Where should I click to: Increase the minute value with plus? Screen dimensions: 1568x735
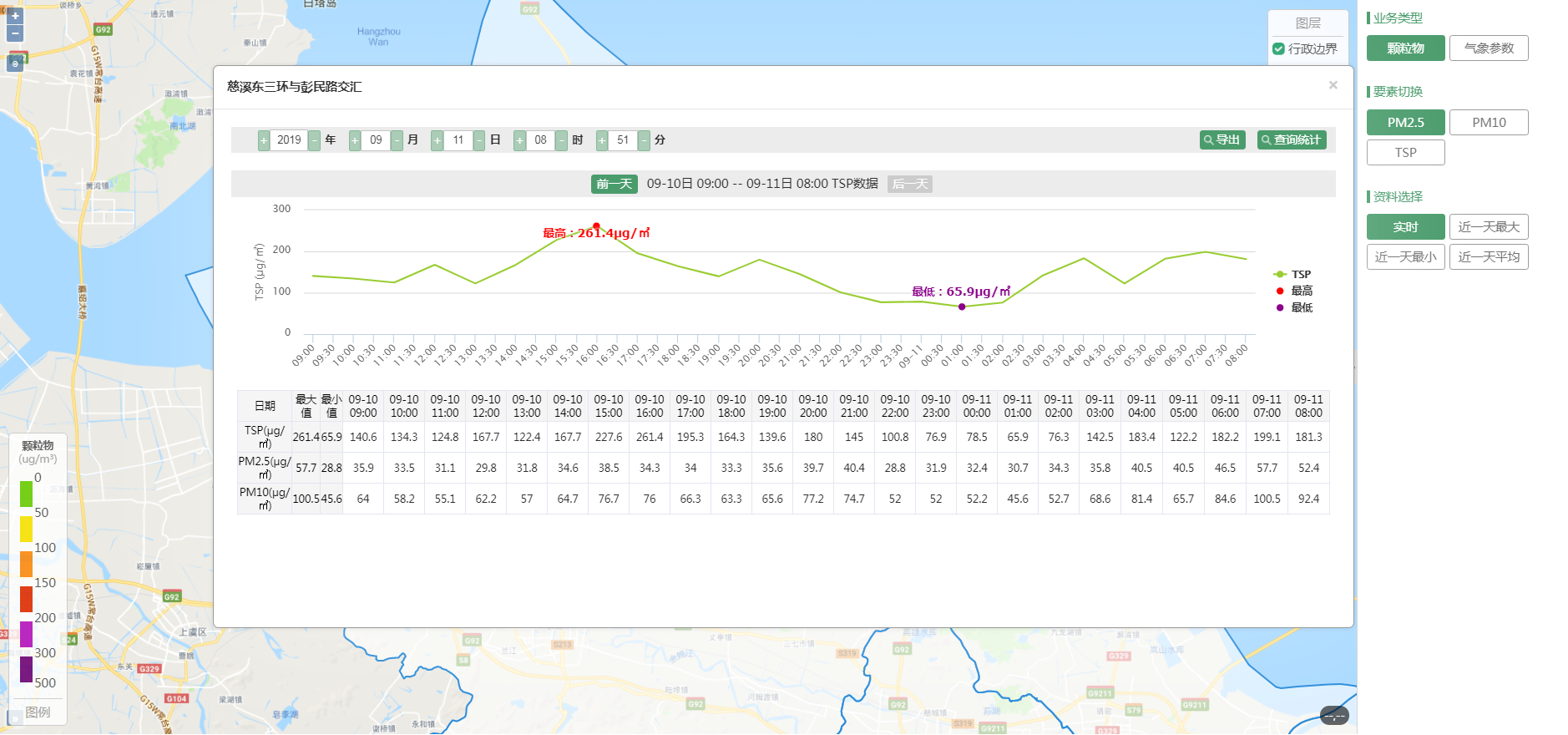point(602,140)
